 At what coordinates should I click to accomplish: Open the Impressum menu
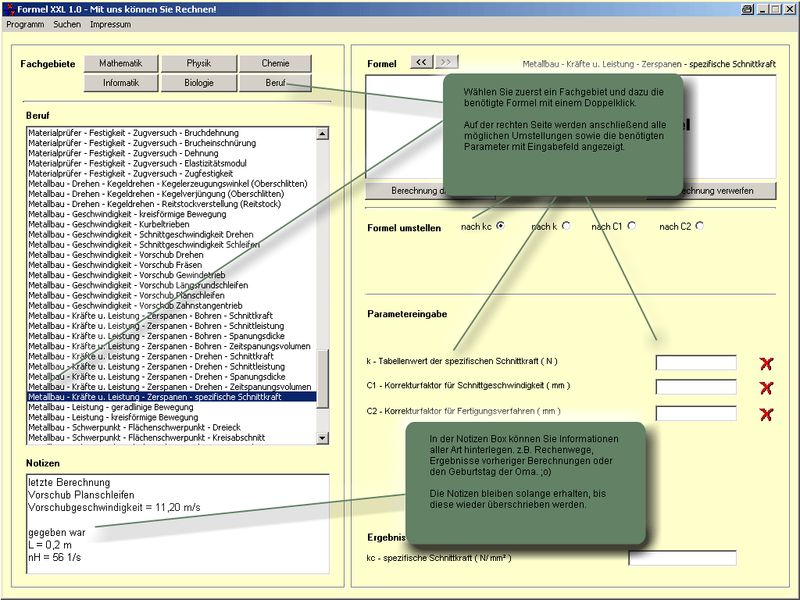[110, 23]
